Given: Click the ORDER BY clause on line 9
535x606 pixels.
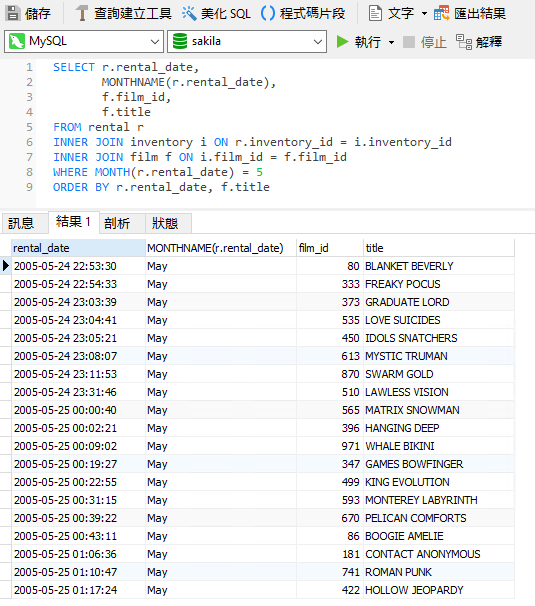Looking at the screenshot, I should [x=161, y=187].
